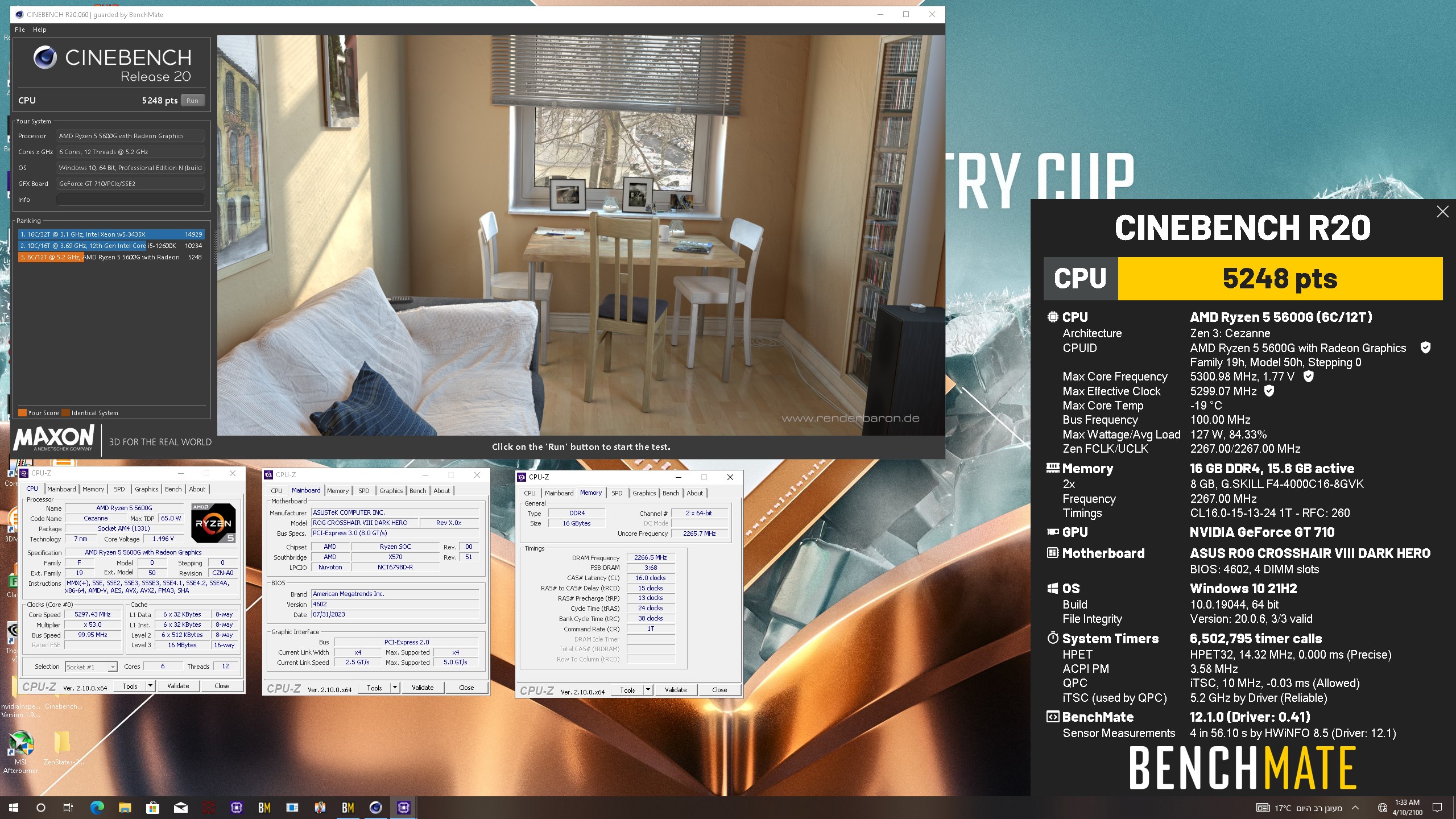Open the Cinebench File menu

[x=20, y=30]
